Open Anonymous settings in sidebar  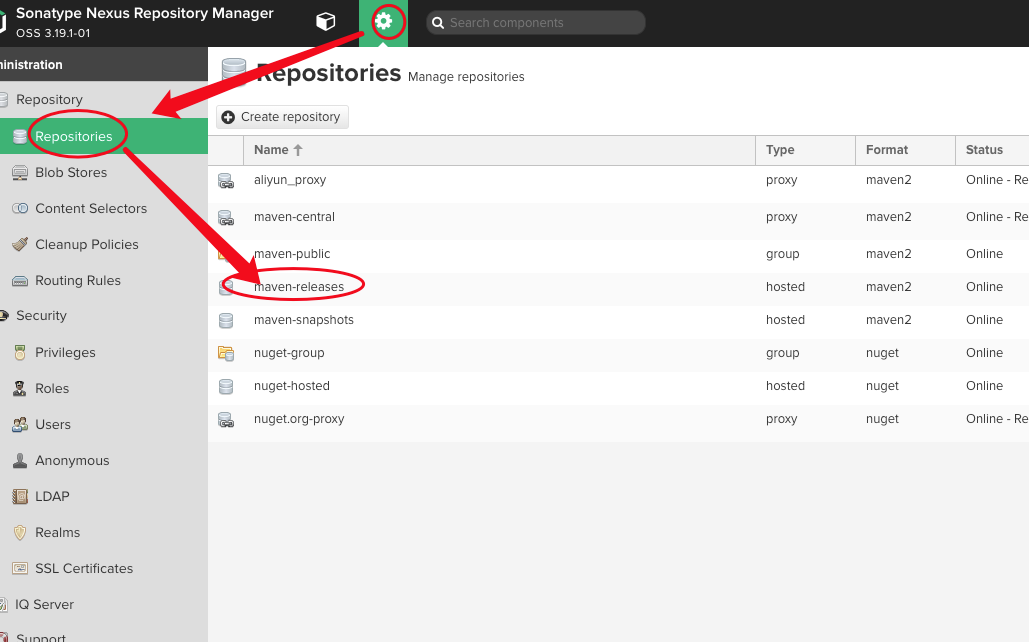pos(104,461)
